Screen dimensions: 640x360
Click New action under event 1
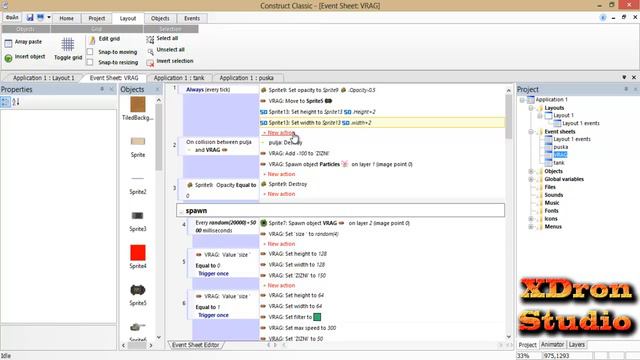[x=279, y=133]
